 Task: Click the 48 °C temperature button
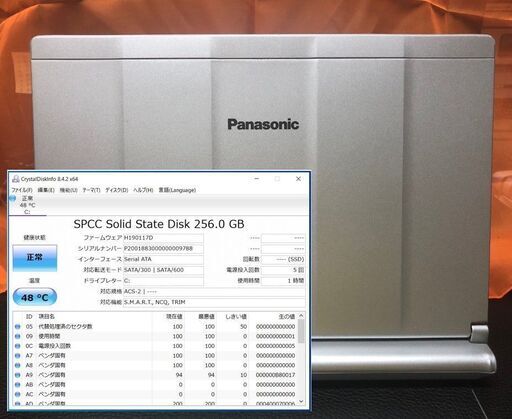[35, 297]
